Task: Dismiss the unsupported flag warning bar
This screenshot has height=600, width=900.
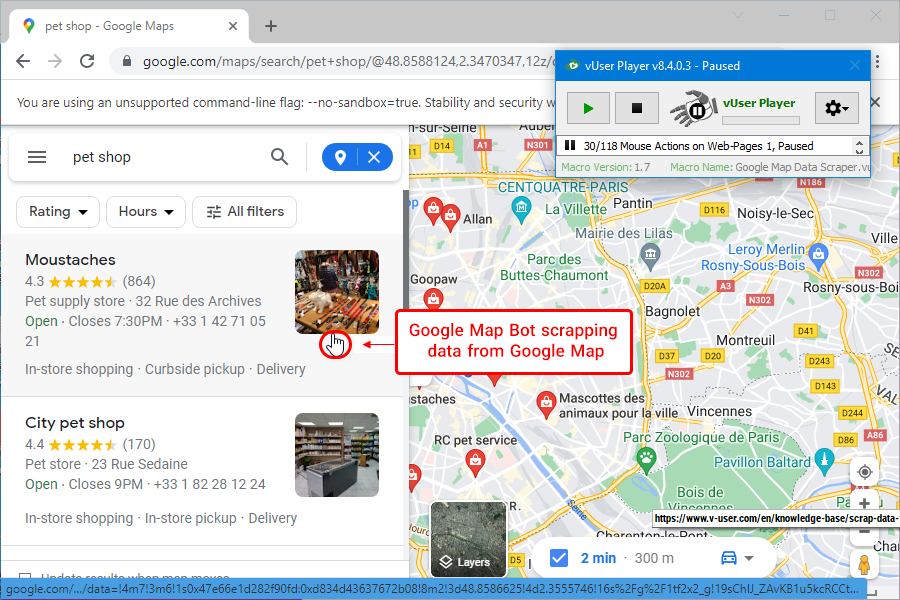Action: 875,102
